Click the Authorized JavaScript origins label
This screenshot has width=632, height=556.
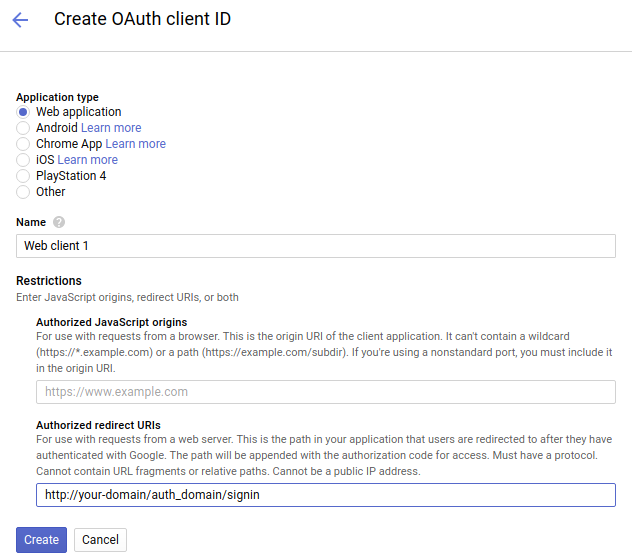pyautogui.click(x=112, y=322)
